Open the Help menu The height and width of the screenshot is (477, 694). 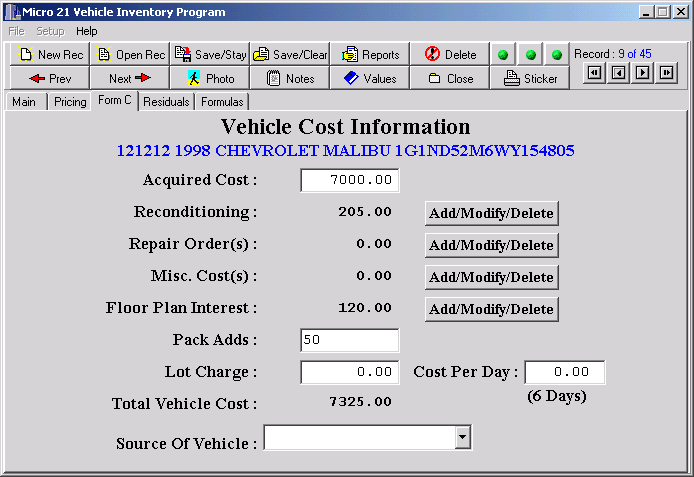(x=87, y=31)
